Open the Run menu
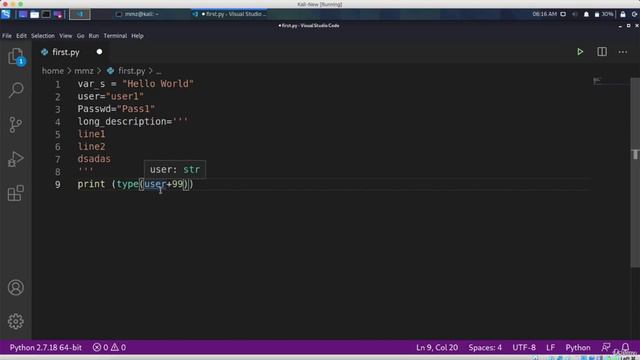Image resolution: width=640 pixels, height=360 pixels. 93,36
